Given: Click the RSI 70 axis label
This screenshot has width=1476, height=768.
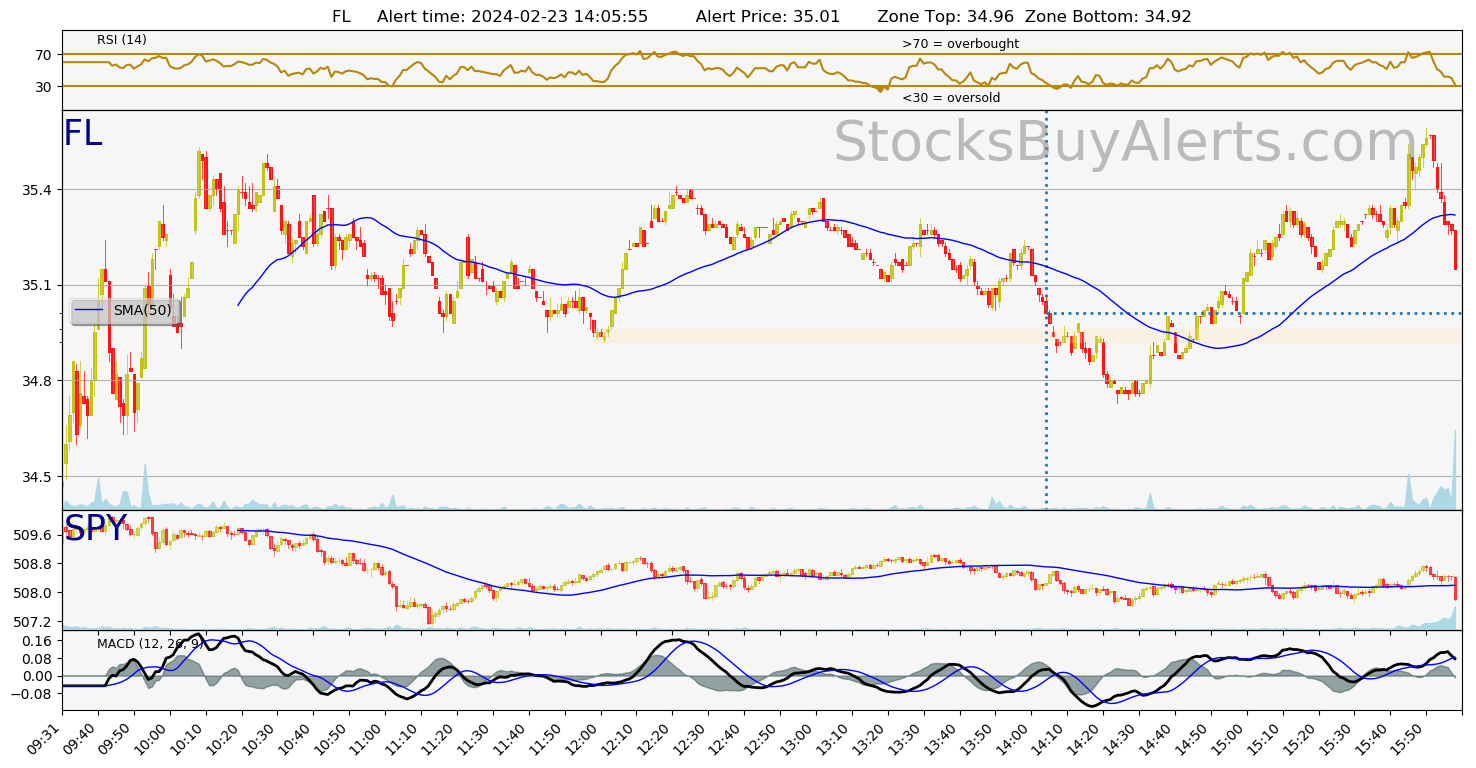Looking at the screenshot, I should pos(44,55).
